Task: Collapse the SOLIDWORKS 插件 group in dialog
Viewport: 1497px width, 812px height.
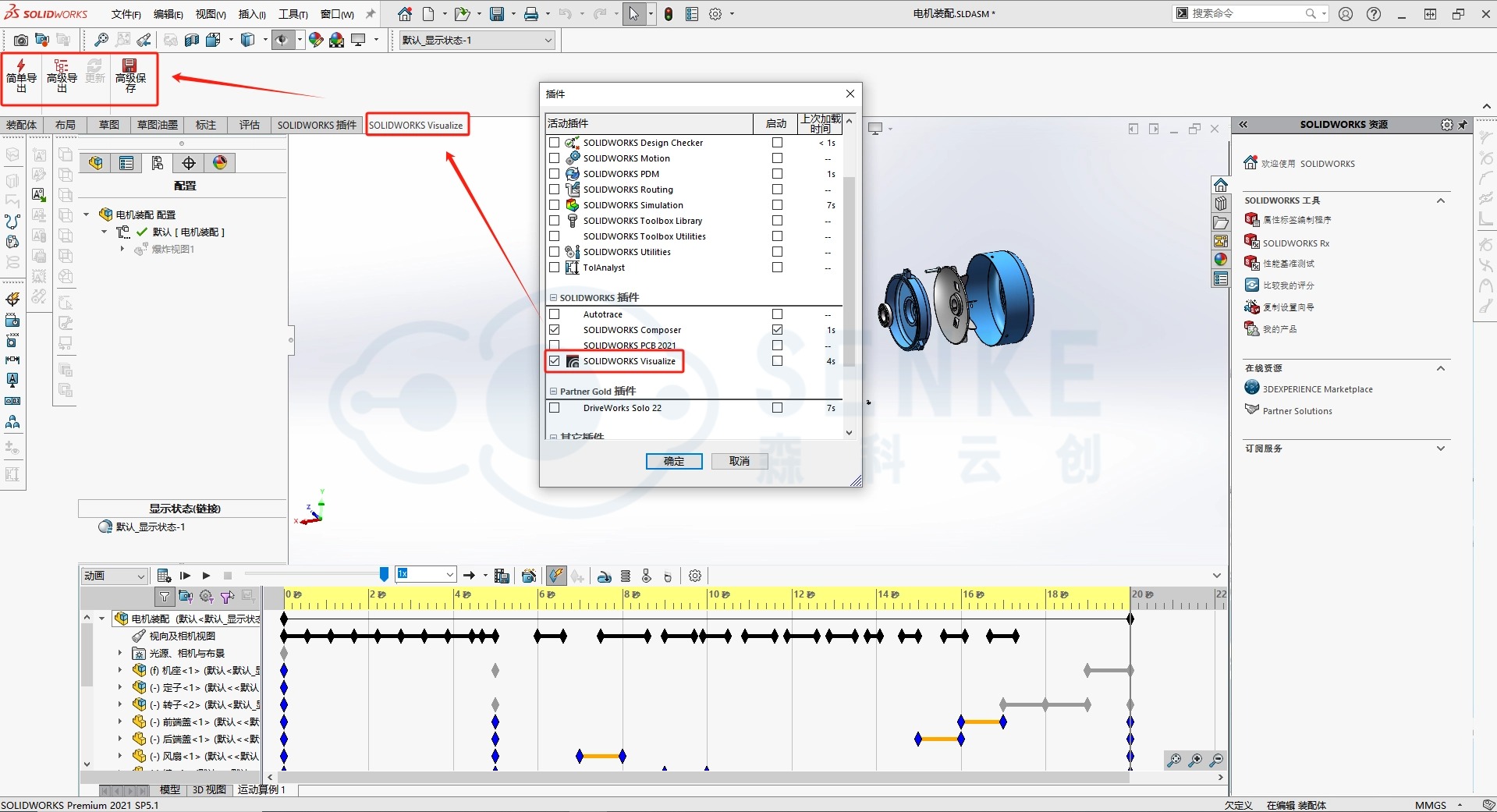Action: click(554, 298)
